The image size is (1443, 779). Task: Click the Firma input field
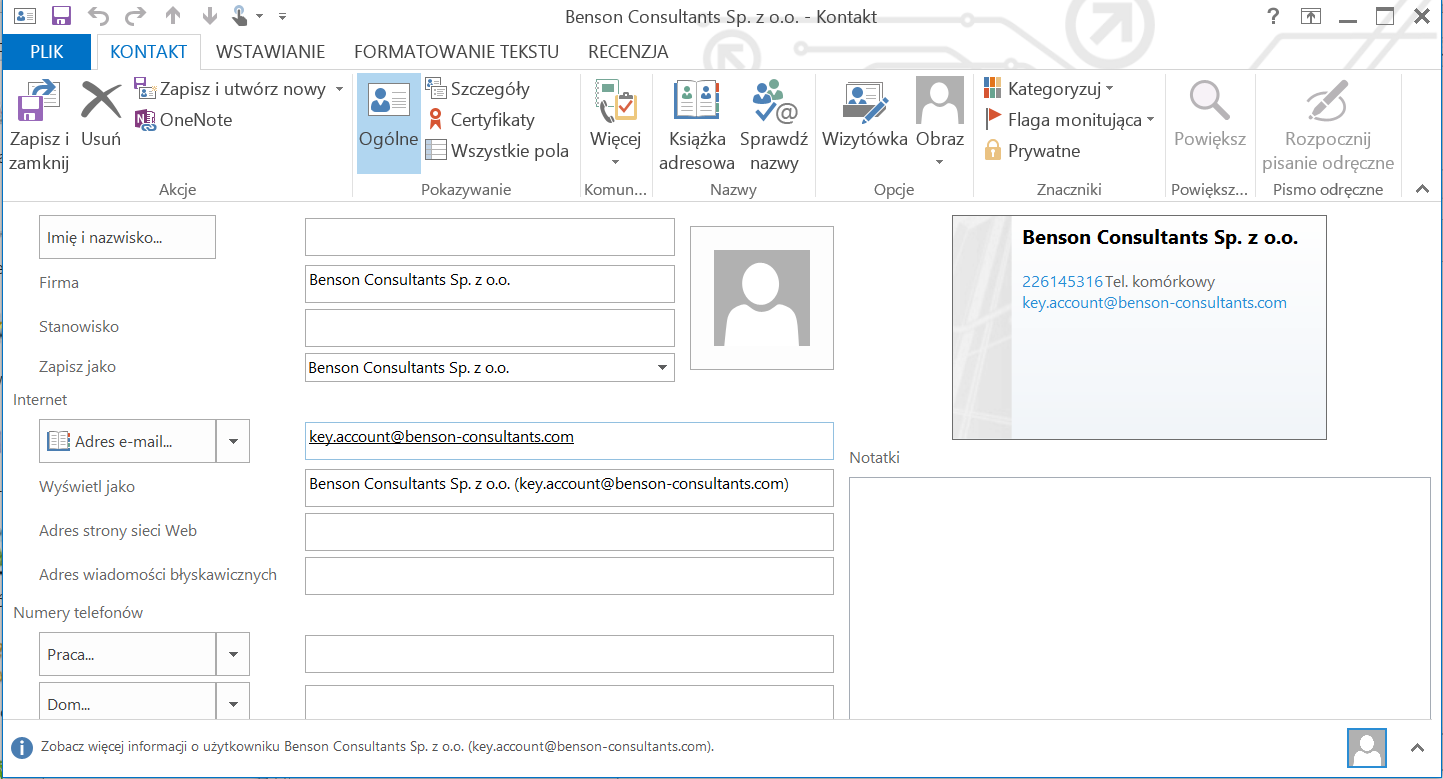490,284
